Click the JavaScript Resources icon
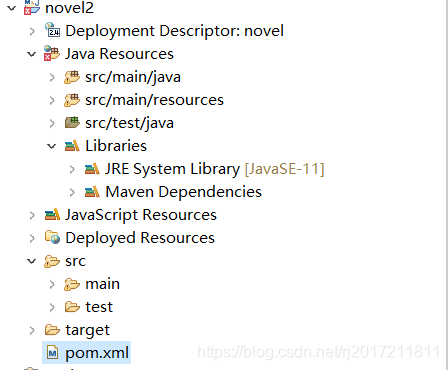The image size is (448, 370). [x=52, y=215]
